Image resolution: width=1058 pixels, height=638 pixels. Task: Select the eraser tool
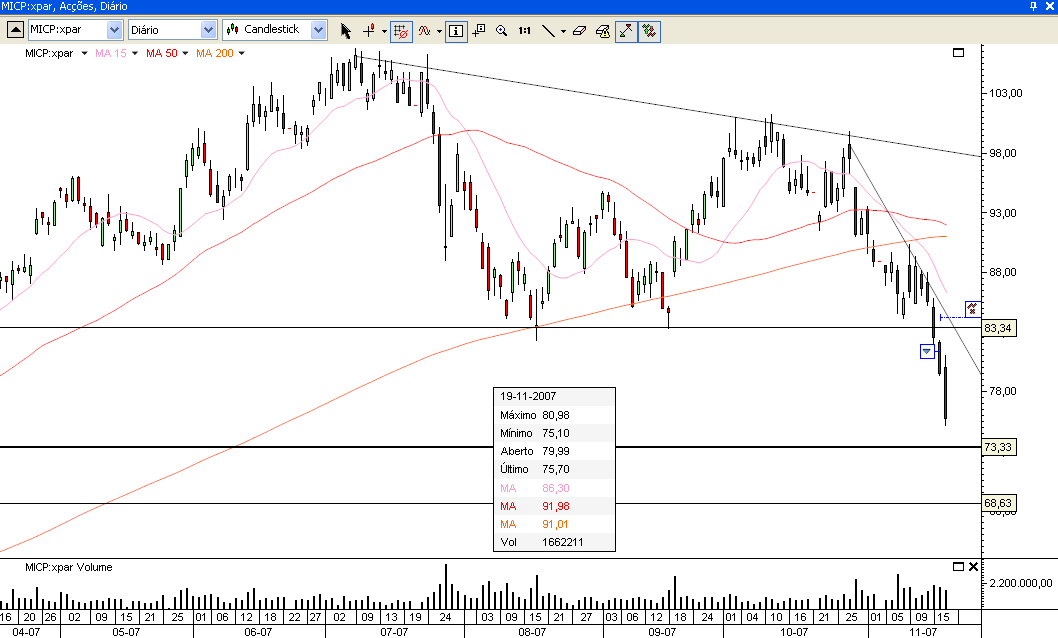[579, 31]
